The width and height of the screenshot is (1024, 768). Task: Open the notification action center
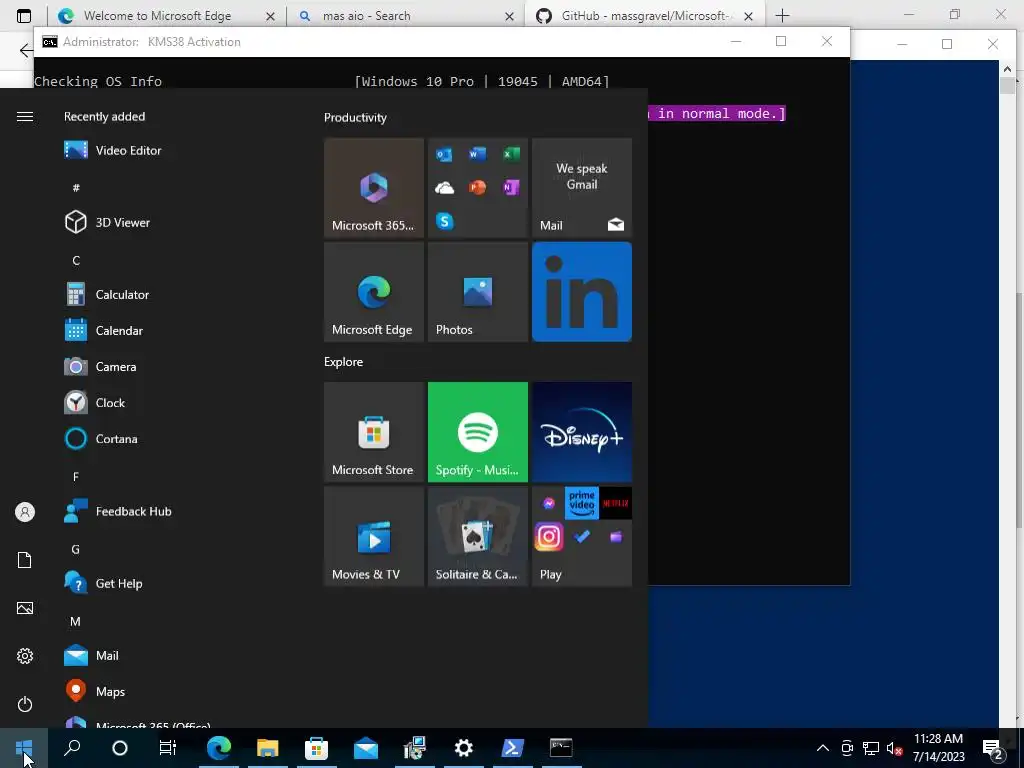pos(993,748)
